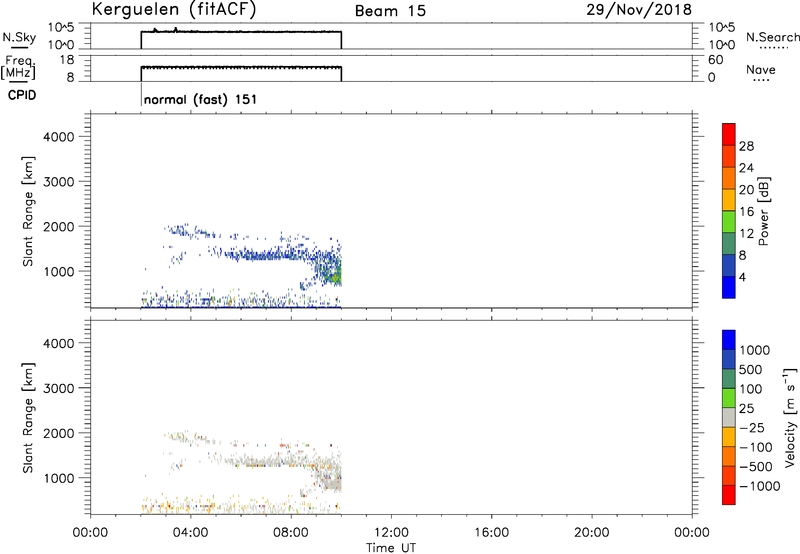This screenshot has width=800, height=554.
Task: Select the 'N.Search' legend label
Action: pyautogui.click(x=773, y=37)
